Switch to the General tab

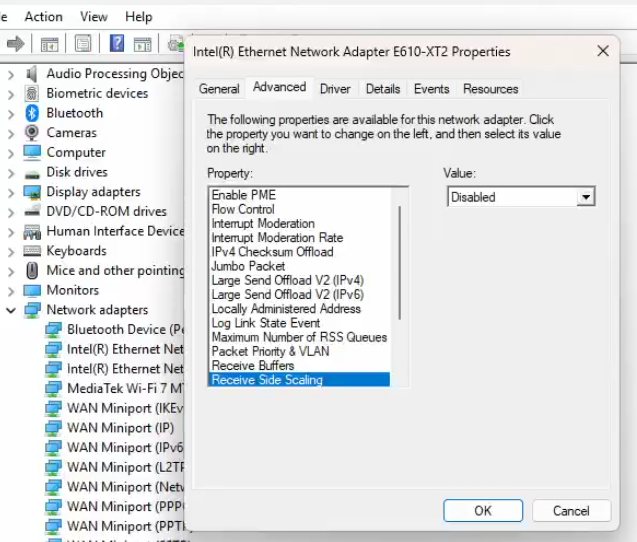pos(219,89)
